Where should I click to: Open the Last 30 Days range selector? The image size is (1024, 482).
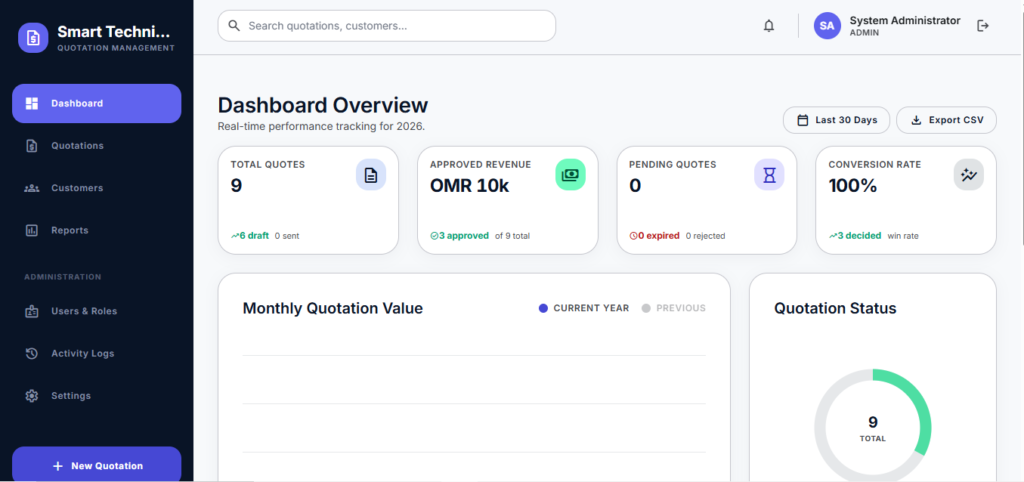[837, 120]
